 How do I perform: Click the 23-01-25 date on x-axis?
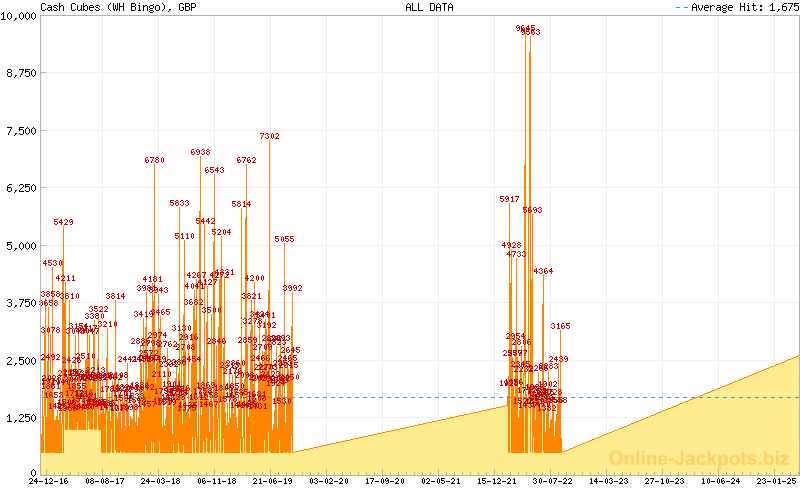point(778,481)
